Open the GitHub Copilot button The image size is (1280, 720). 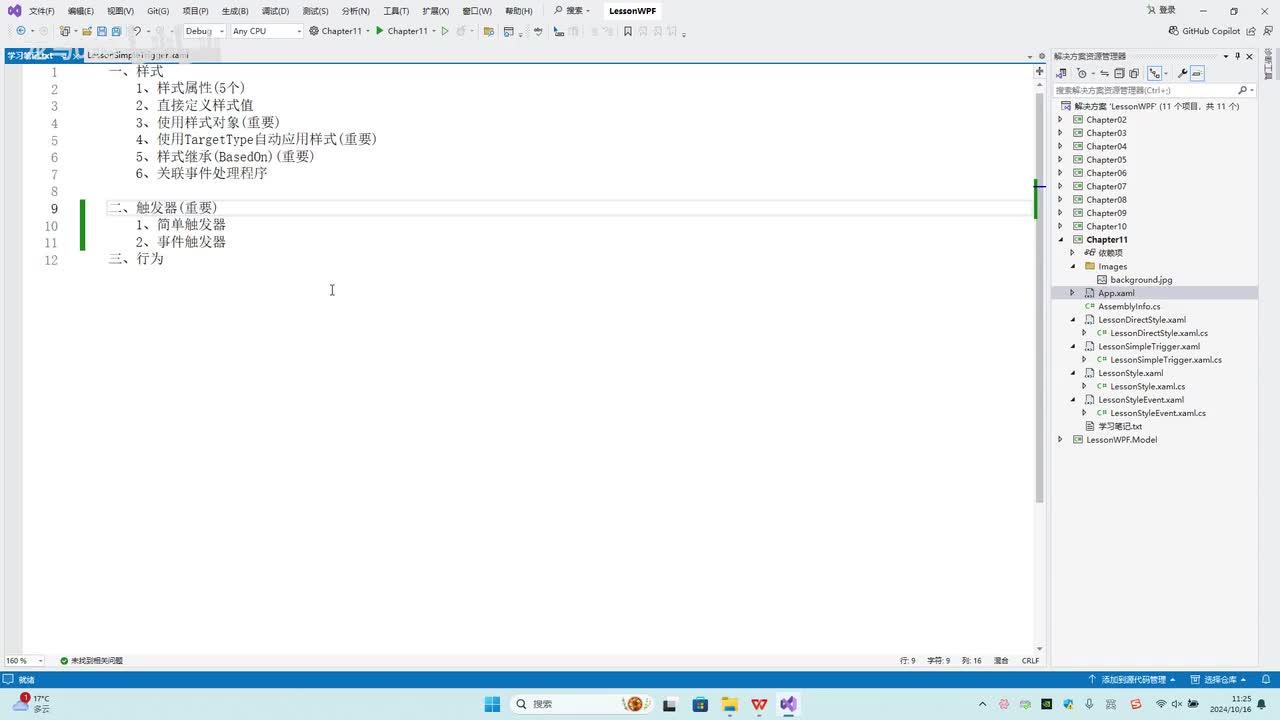coord(1204,31)
